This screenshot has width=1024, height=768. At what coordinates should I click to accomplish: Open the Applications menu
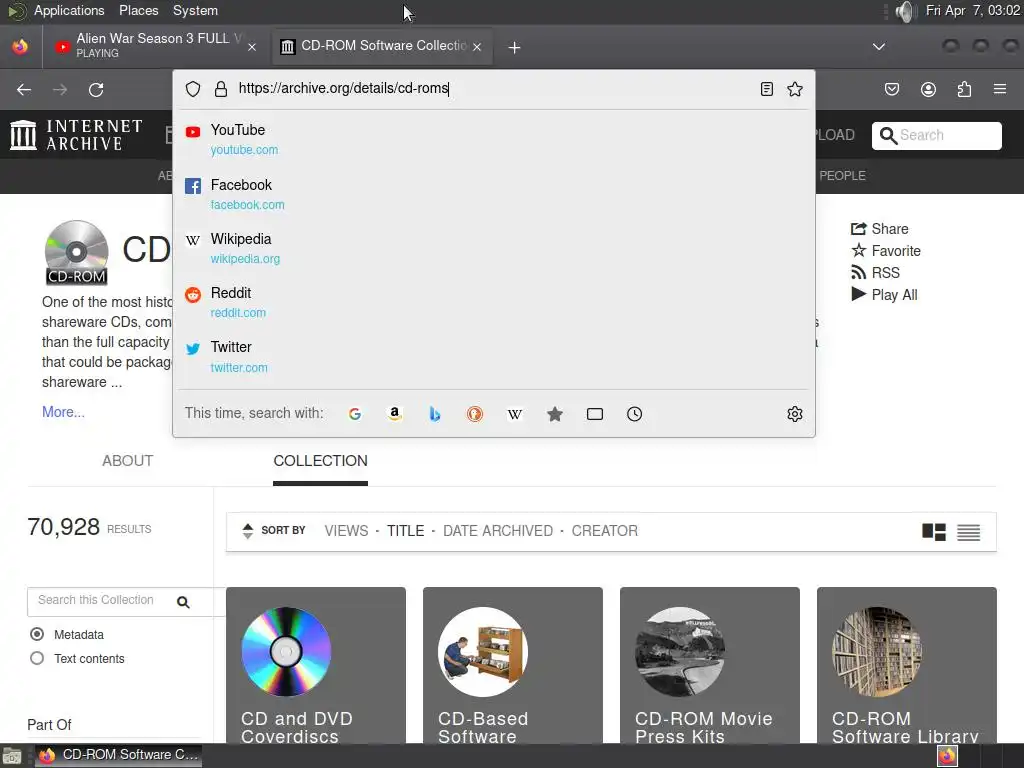[x=69, y=10]
